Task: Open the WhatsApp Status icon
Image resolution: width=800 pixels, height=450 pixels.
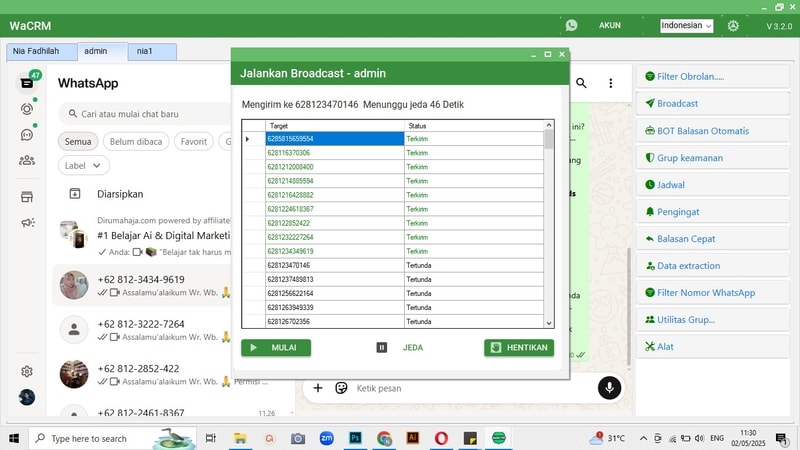Action: (27, 109)
